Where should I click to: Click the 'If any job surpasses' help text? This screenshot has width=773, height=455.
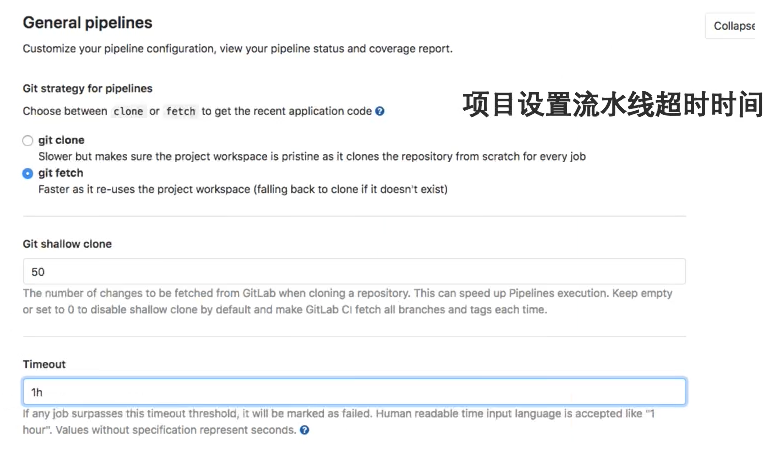coord(339,421)
